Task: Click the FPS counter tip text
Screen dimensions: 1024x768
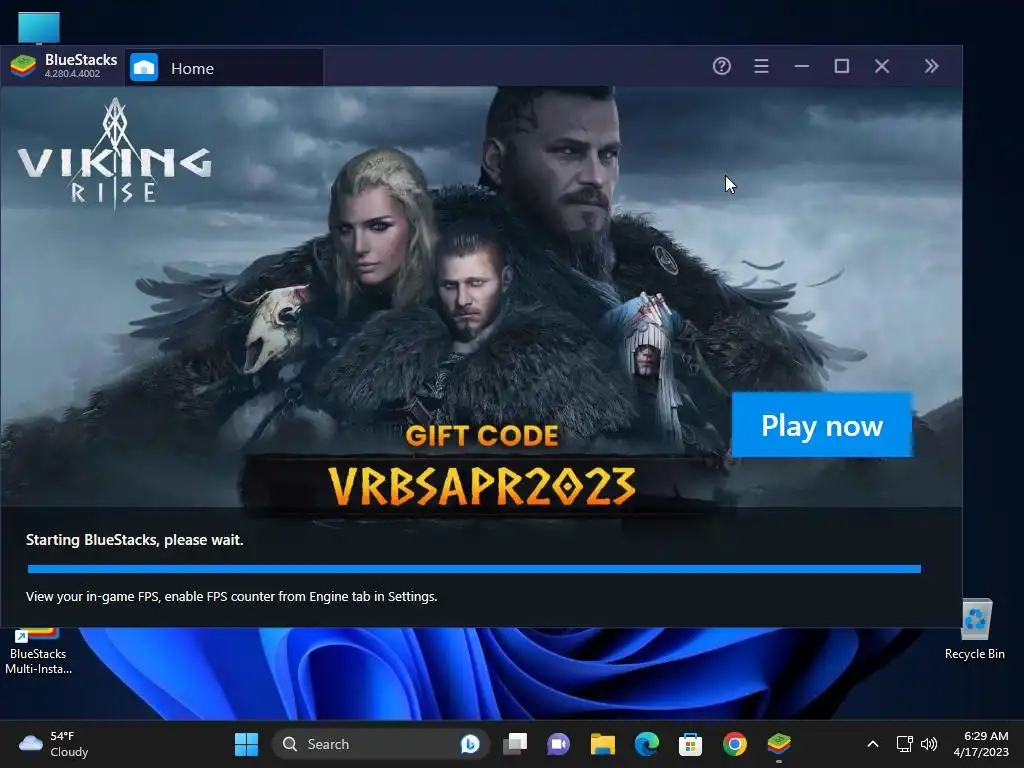Action: 232,596
